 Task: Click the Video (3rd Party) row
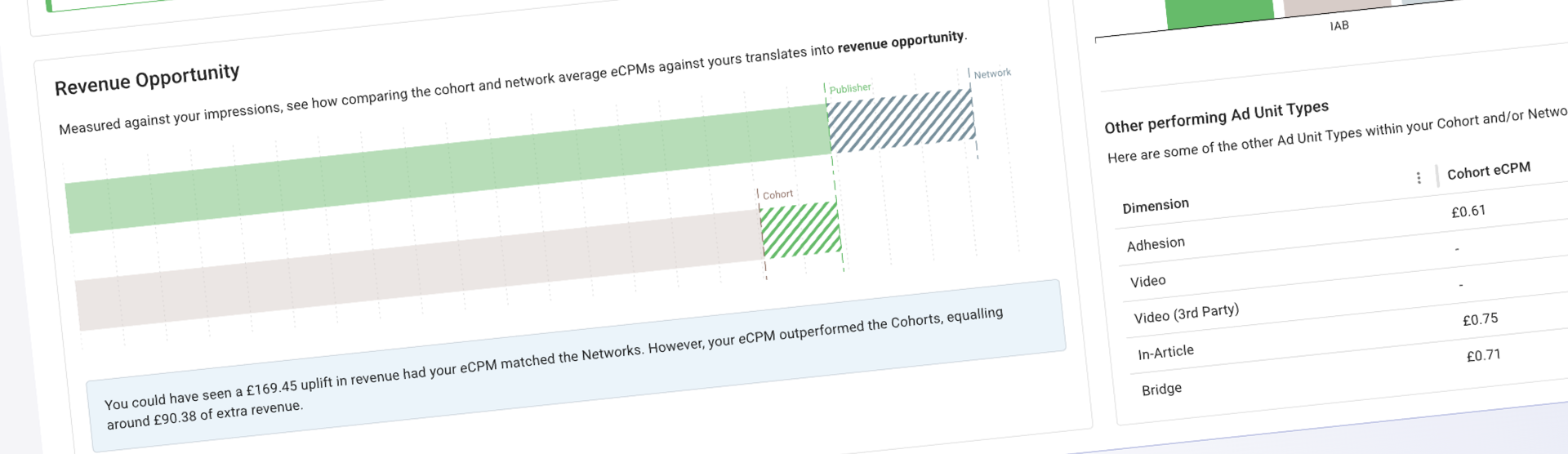[x=1186, y=314]
